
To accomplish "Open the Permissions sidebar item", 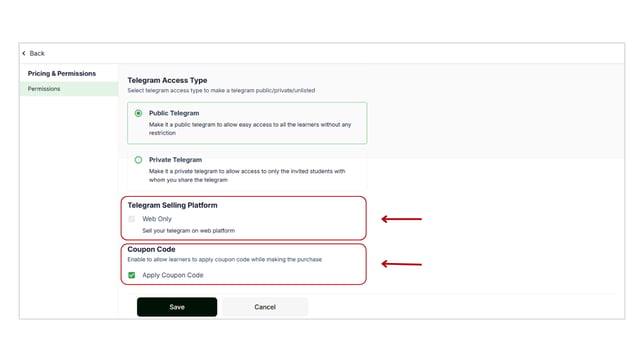I will (69, 89).
